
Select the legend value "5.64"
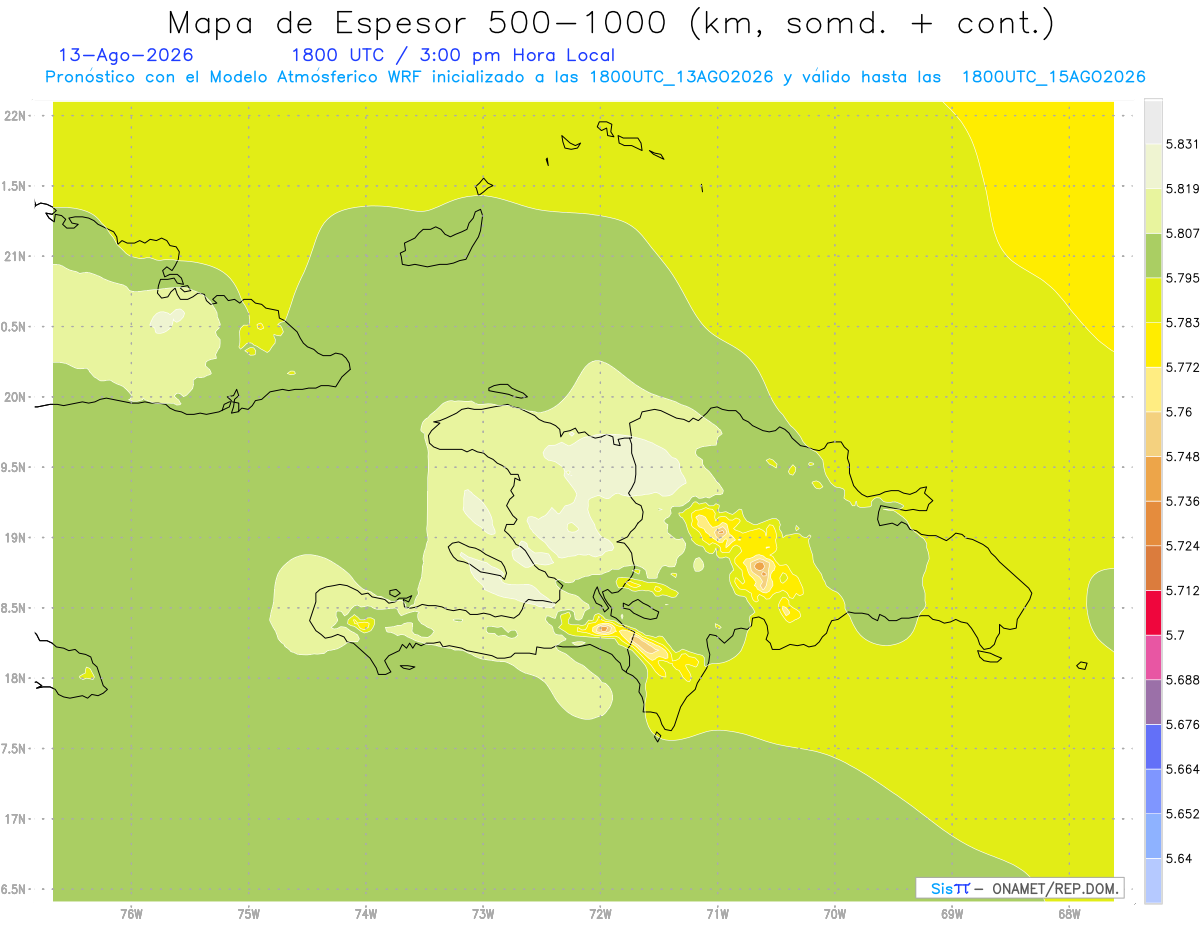click(1178, 859)
